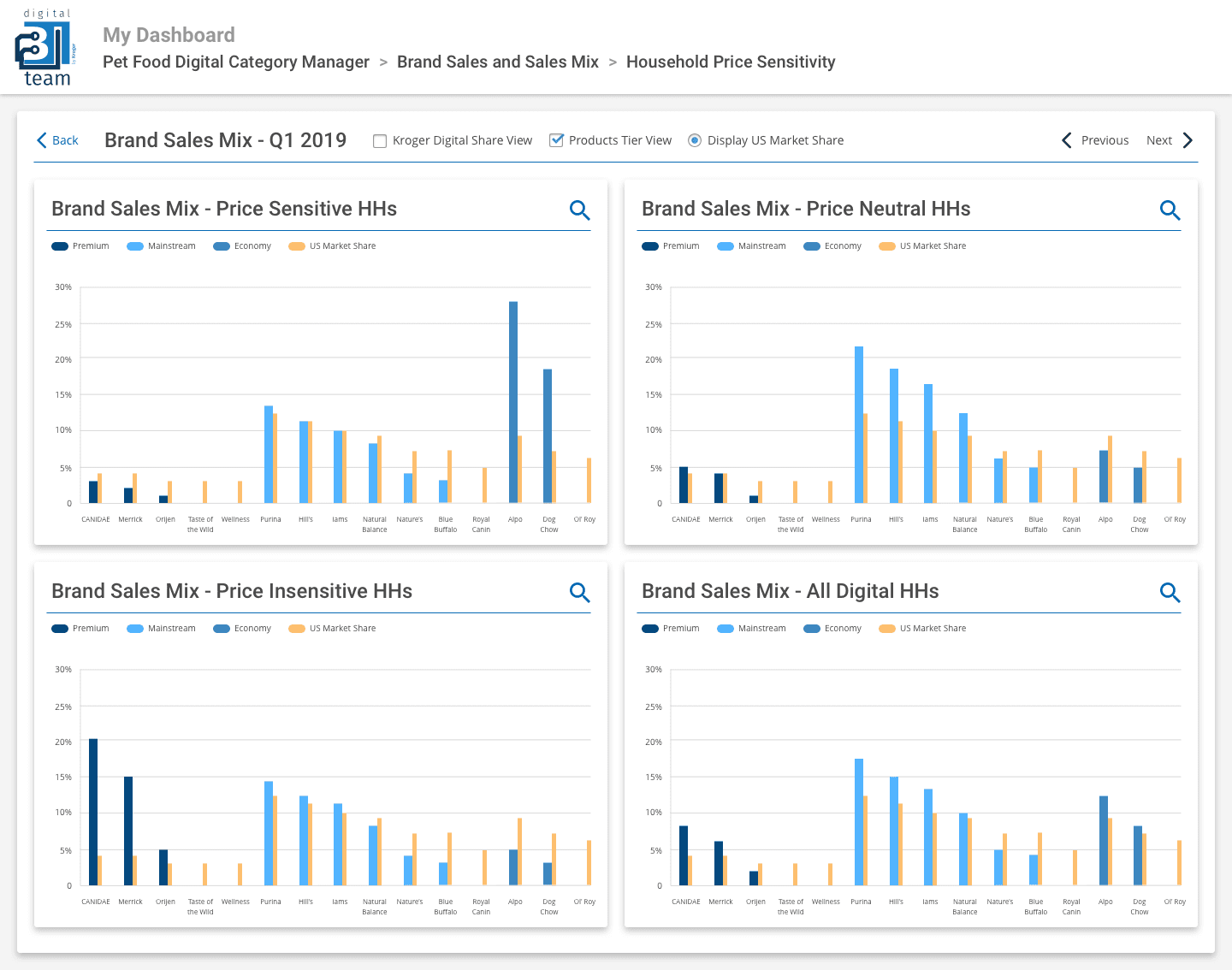1232x970 pixels.
Task: Toggle Economy legend in Price Insensitive chart
Action: [x=242, y=629]
